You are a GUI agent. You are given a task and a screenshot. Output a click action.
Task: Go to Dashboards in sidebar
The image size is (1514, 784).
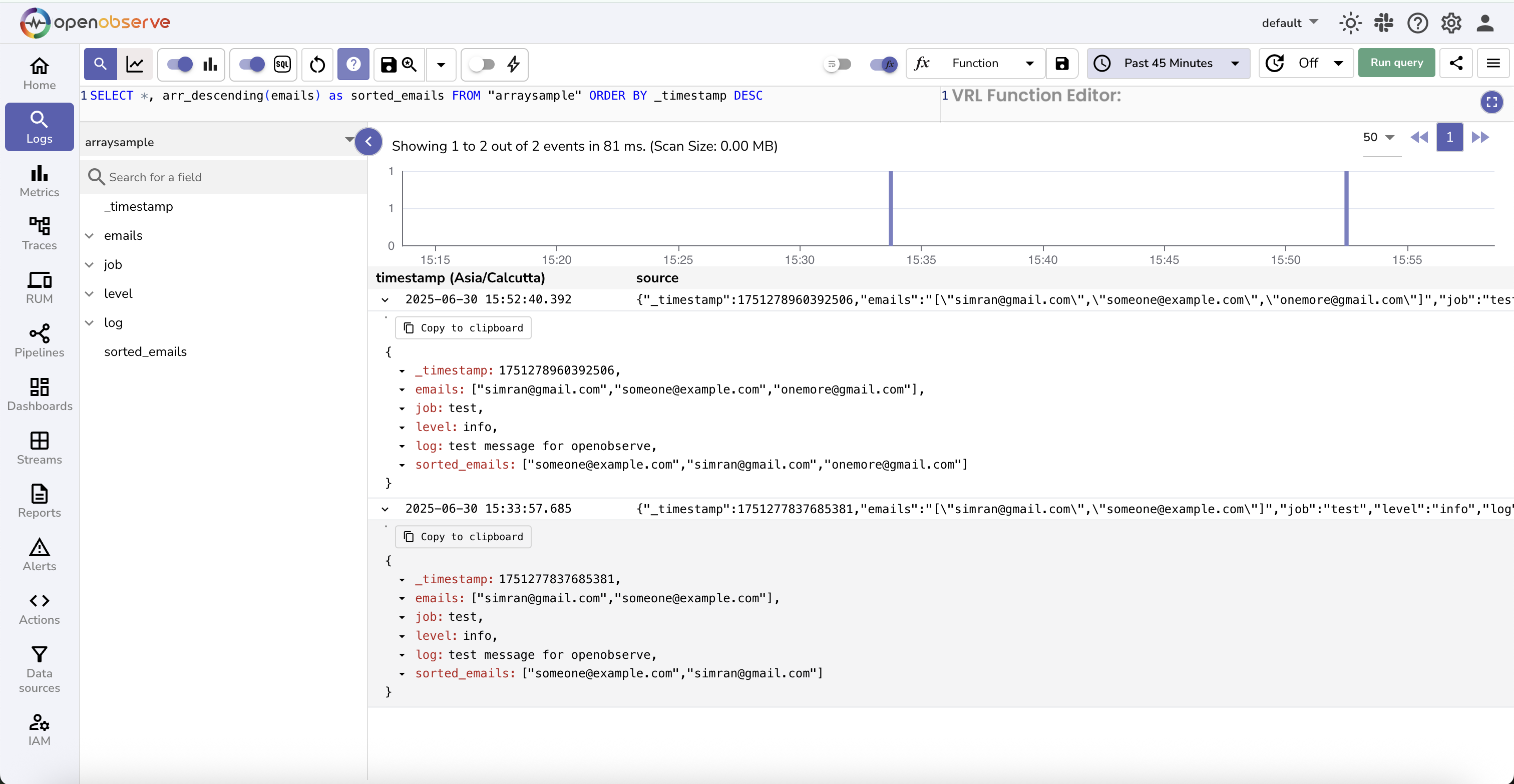(40, 395)
